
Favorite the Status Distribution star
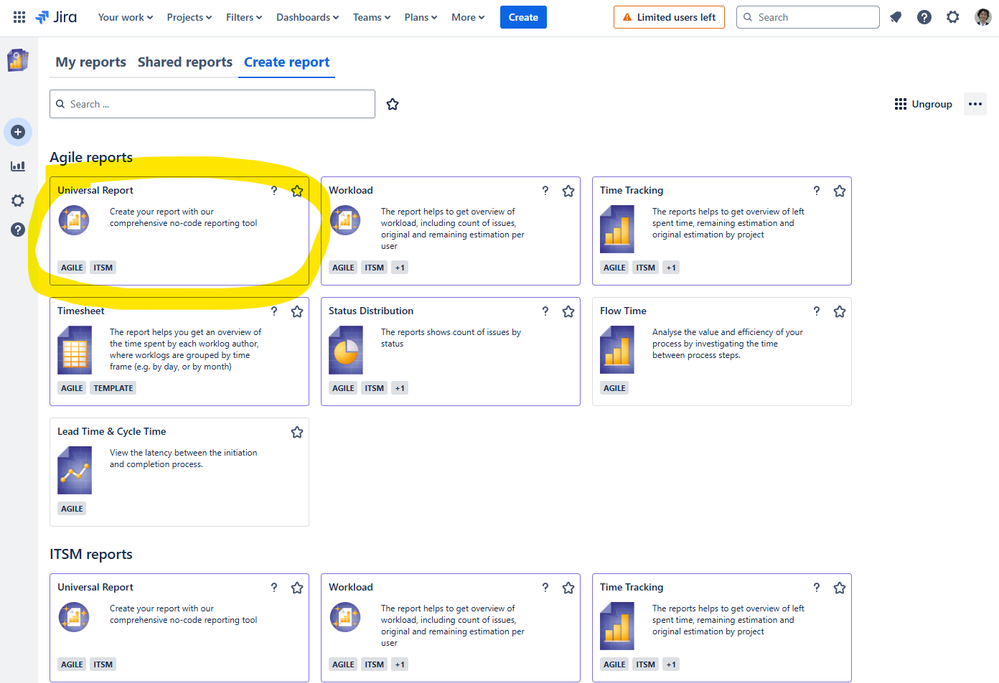tap(568, 311)
